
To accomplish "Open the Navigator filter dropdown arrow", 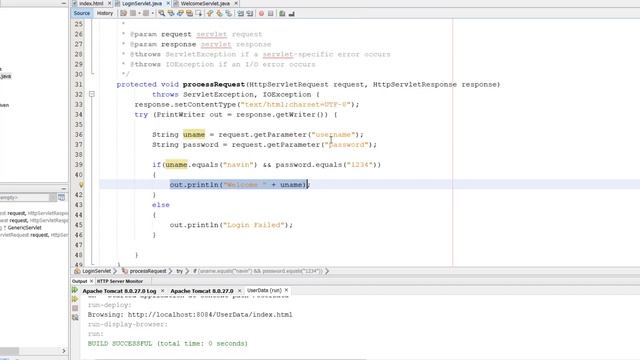I will click(x=53, y=198).
